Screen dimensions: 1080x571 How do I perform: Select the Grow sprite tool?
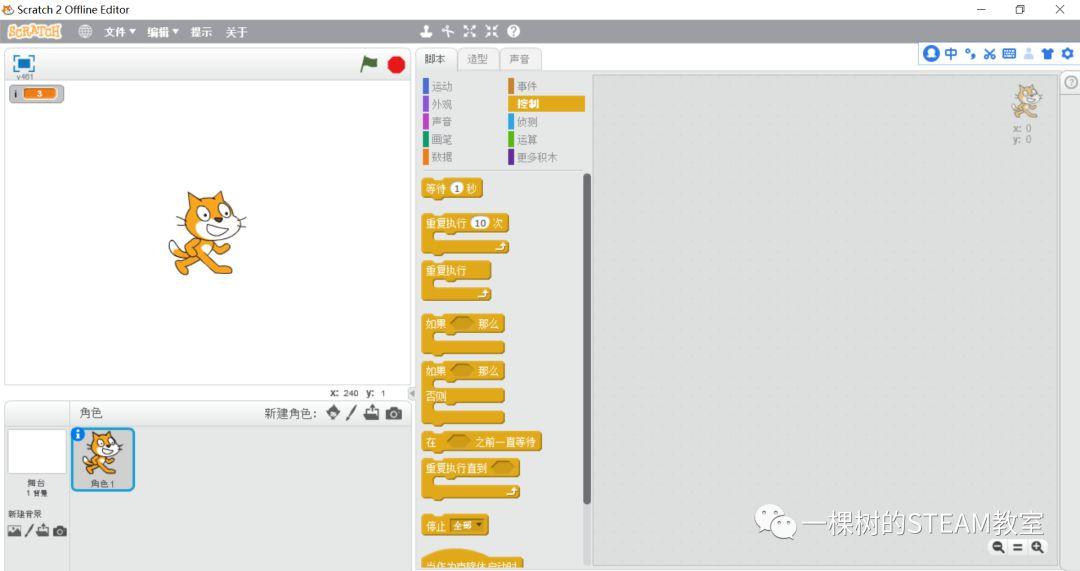[x=470, y=31]
